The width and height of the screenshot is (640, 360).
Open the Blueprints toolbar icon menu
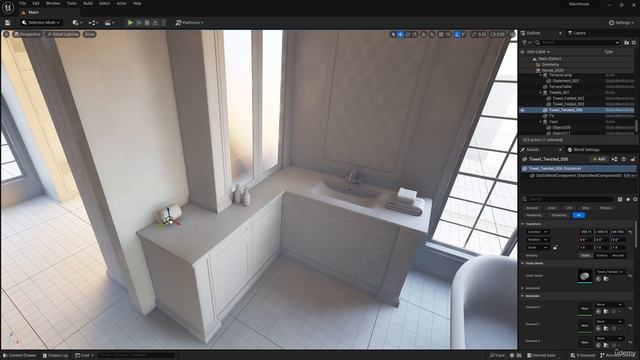pos(93,23)
